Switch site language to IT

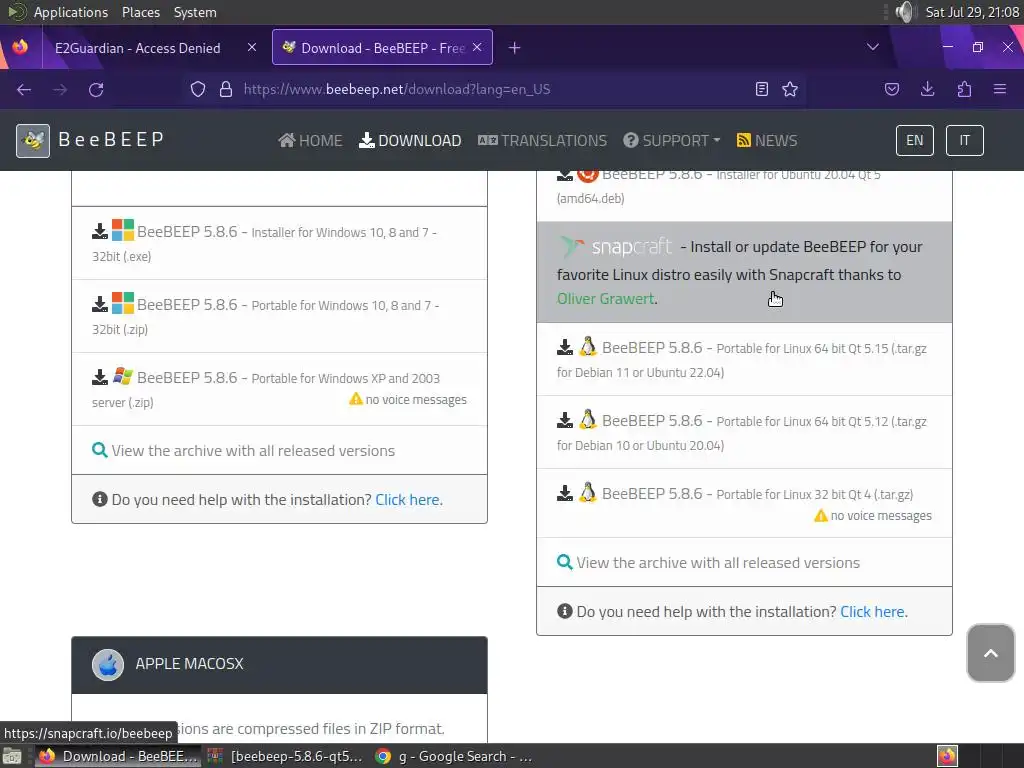point(965,140)
